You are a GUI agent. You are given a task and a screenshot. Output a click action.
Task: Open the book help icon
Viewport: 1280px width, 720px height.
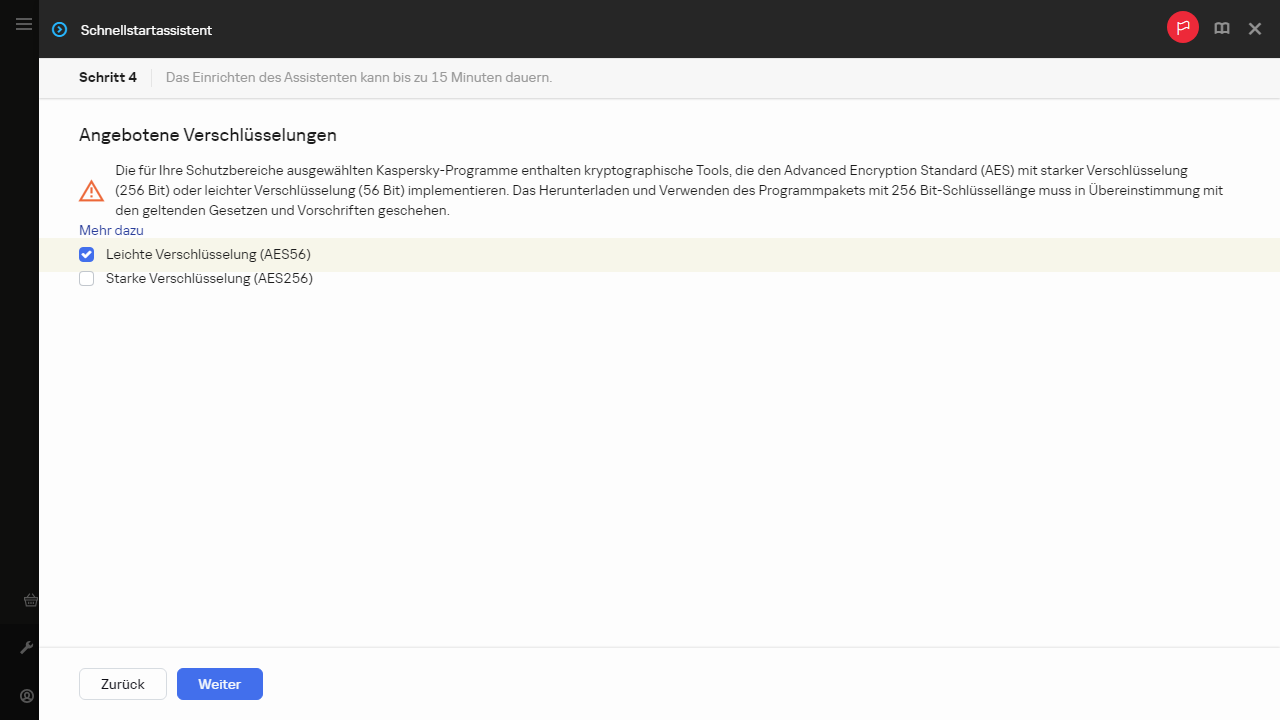tap(1221, 29)
